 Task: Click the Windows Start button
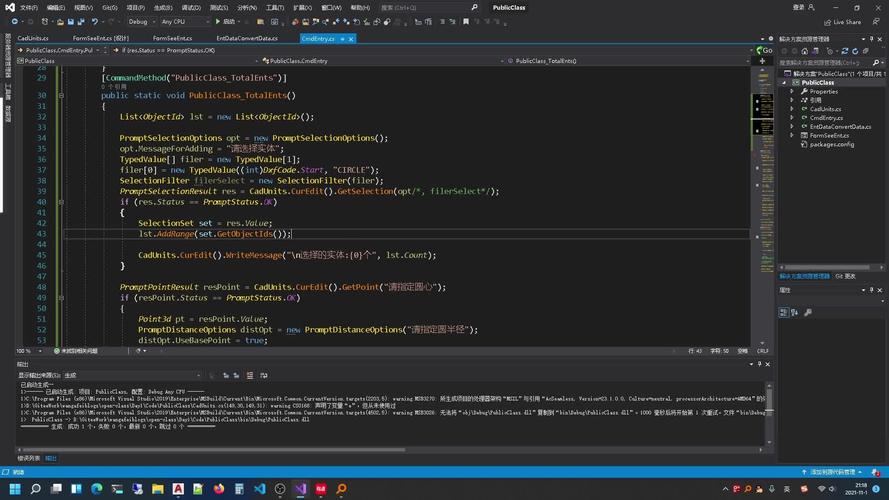[15, 489]
